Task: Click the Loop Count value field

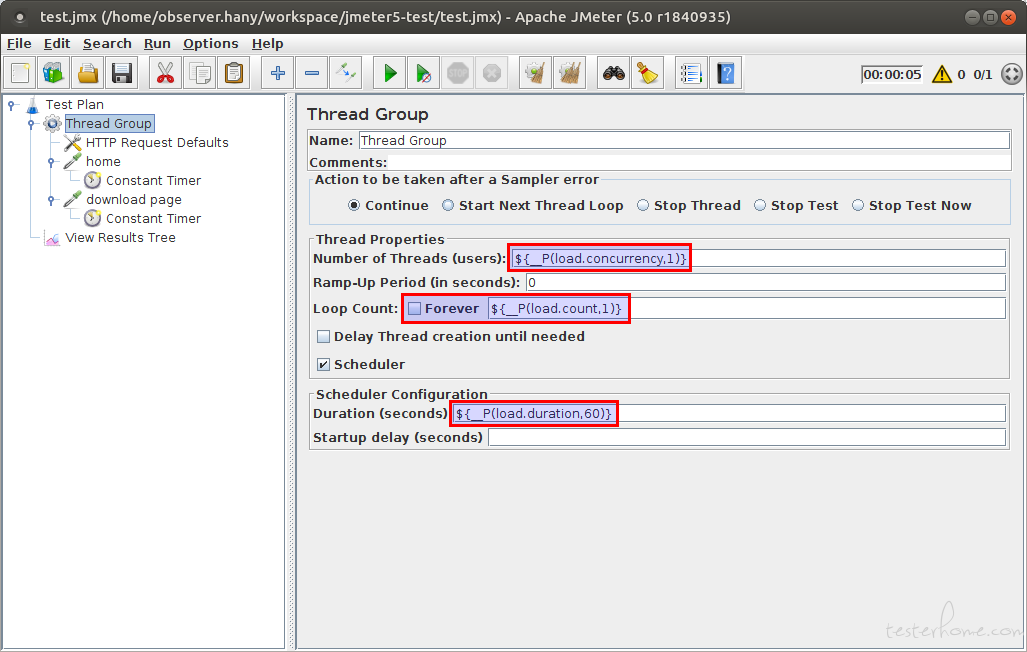Action: pos(747,309)
